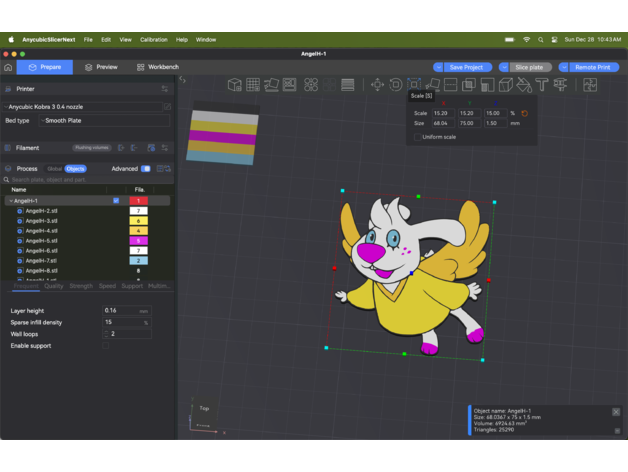This screenshot has width=628, height=472.
Task: Open the Support painting tool
Action: 487,85
